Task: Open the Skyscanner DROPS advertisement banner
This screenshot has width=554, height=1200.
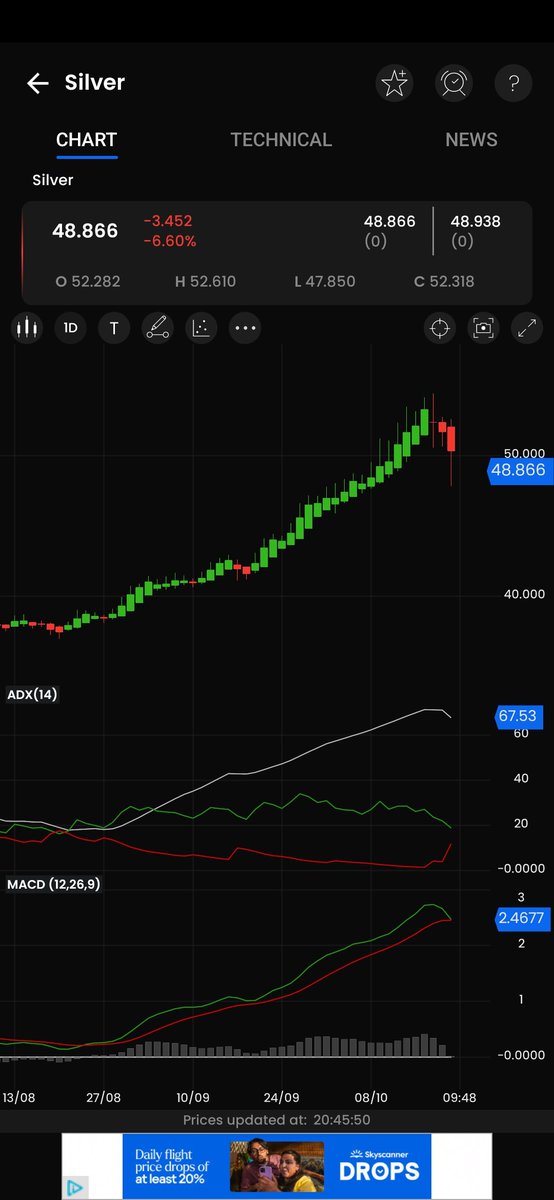Action: 277,1166
